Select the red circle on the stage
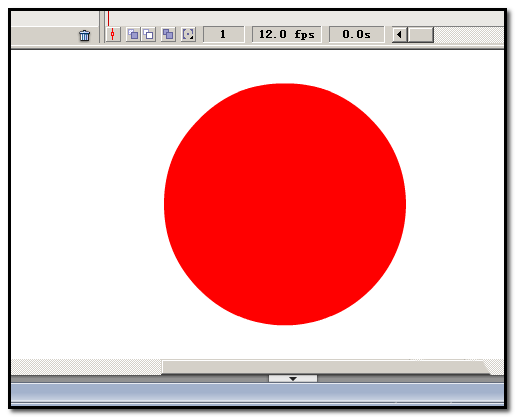The height and width of the screenshot is (417, 515). tap(285, 204)
